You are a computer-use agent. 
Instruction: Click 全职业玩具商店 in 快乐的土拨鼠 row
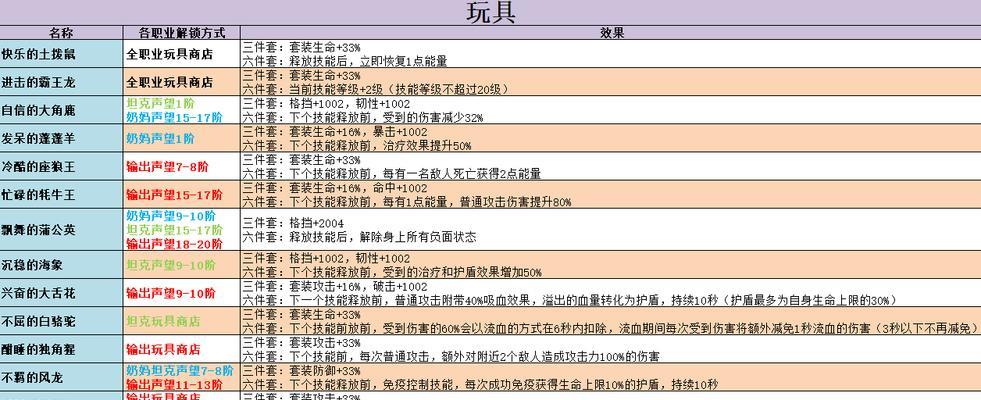(170, 54)
